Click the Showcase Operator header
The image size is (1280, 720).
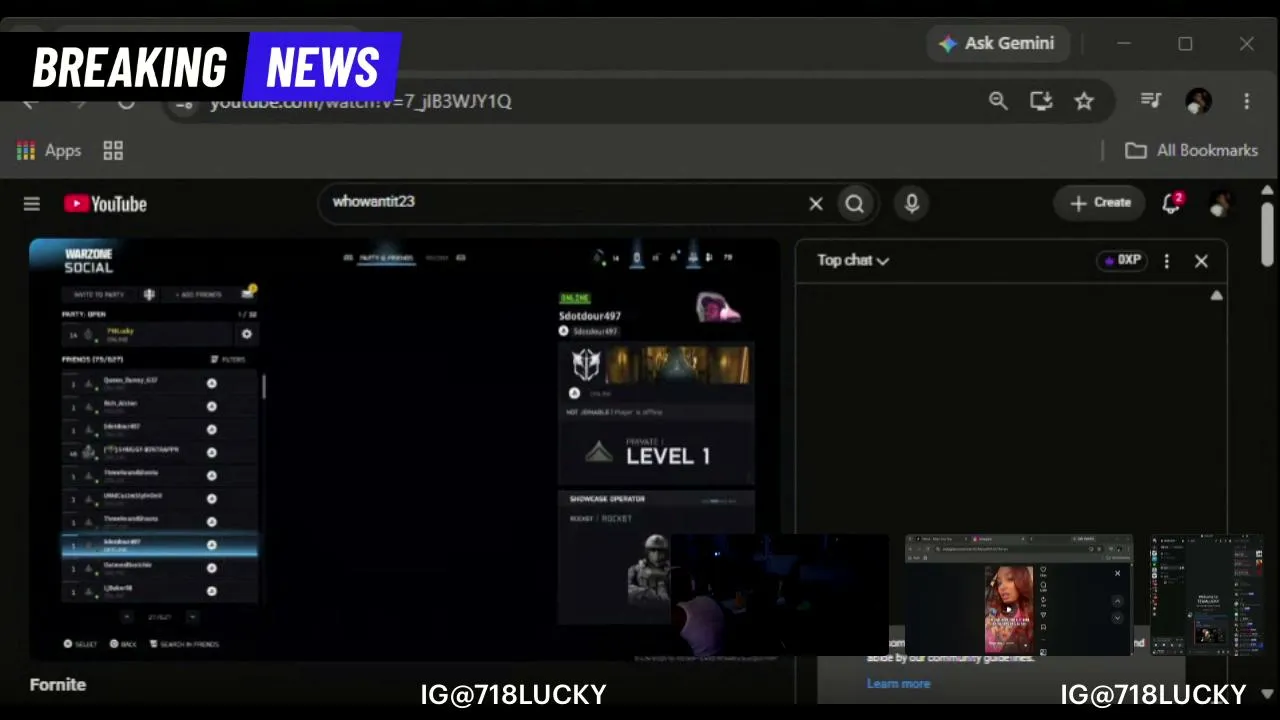(607, 499)
